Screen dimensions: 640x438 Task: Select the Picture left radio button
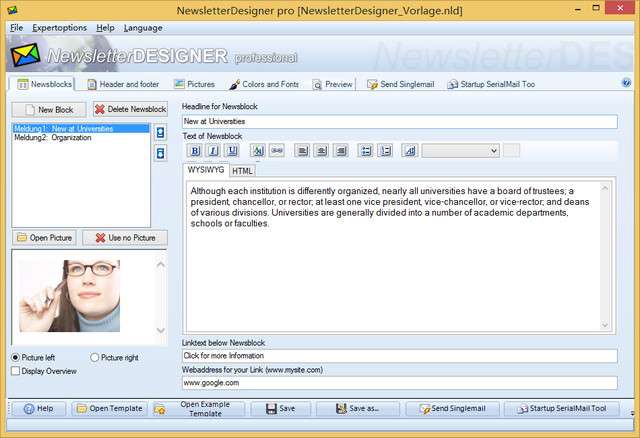(16, 358)
